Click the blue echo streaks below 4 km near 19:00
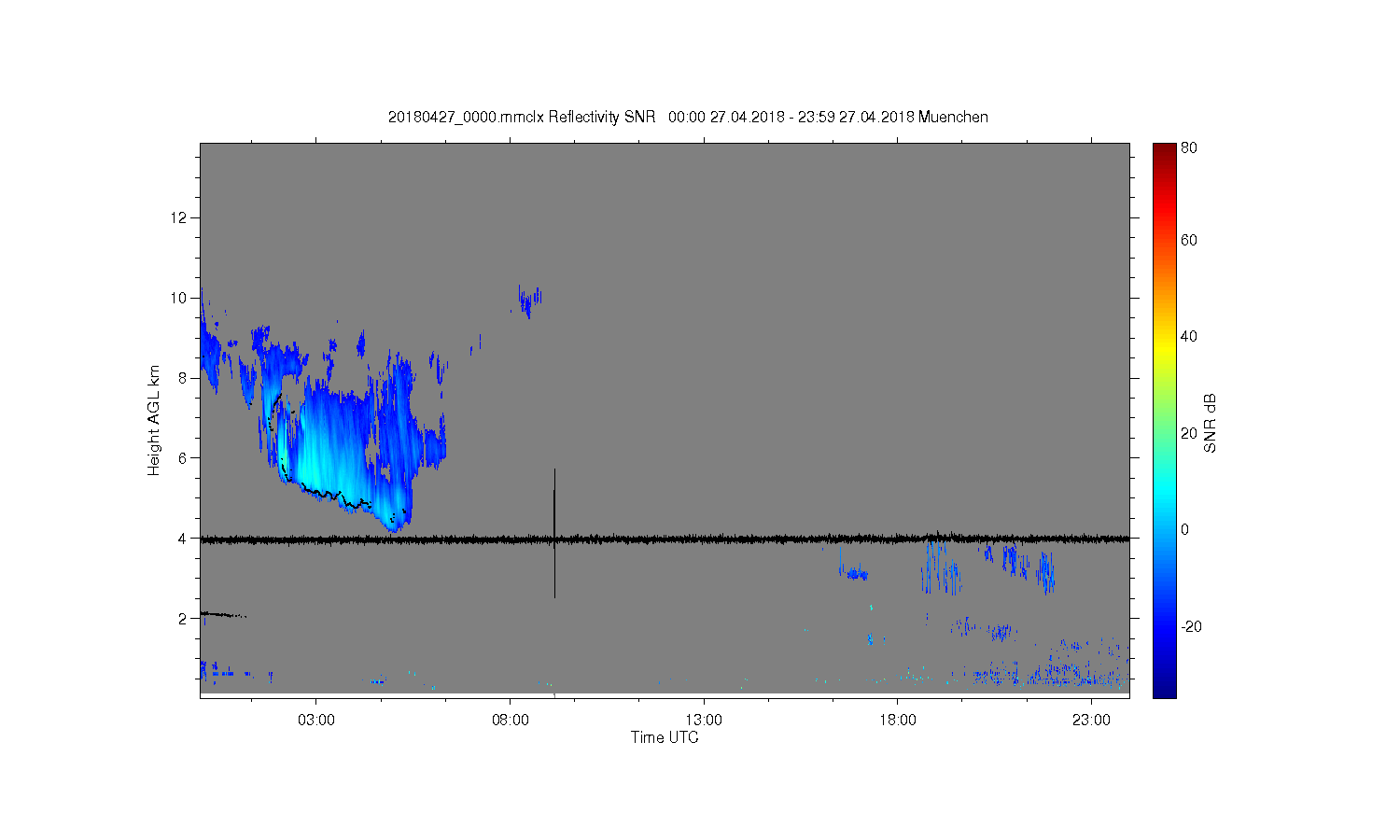Viewport: 1400px width, 840px height. click(x=941, y=567)
